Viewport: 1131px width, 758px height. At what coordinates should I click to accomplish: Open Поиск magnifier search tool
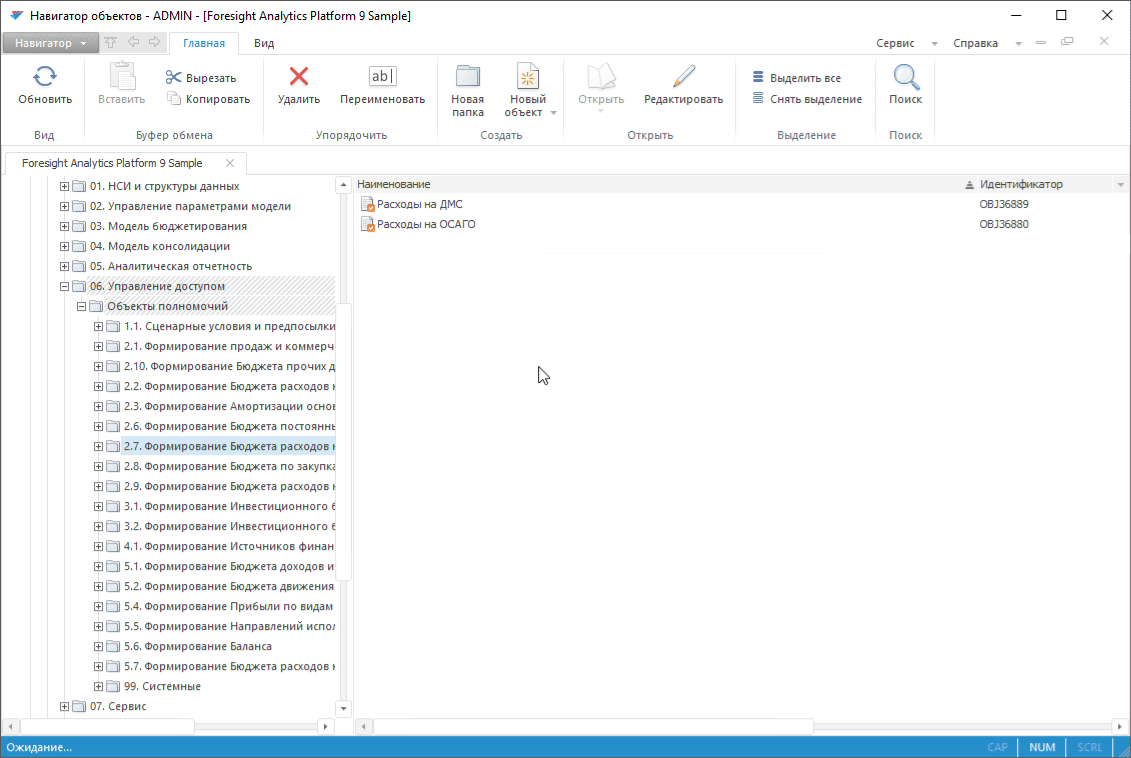pyautogui.click(x=905, y=77)
